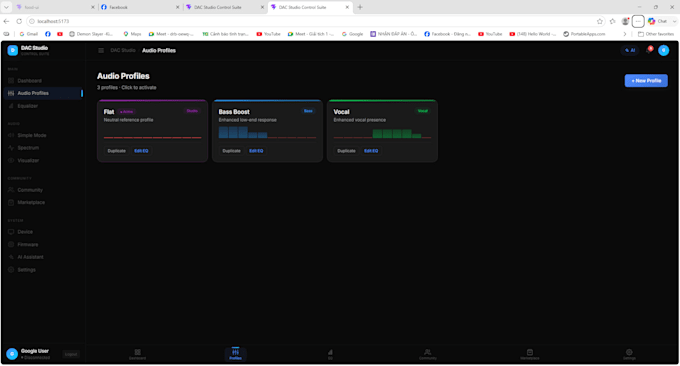The image size is (680, 366).
Task: Go to EQ in the bottom navigation
Action: tap(330, 354)
